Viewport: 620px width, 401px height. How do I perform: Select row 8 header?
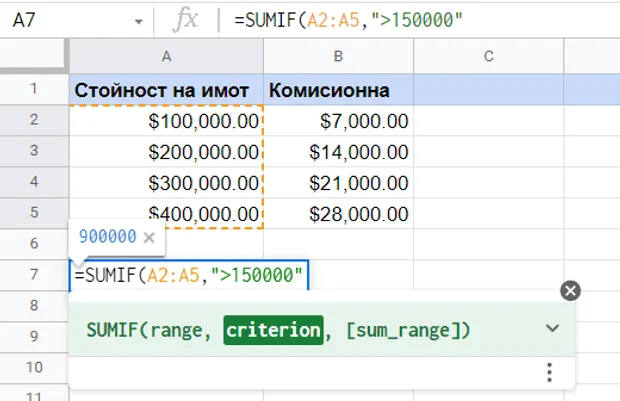[x=34, y=305]
